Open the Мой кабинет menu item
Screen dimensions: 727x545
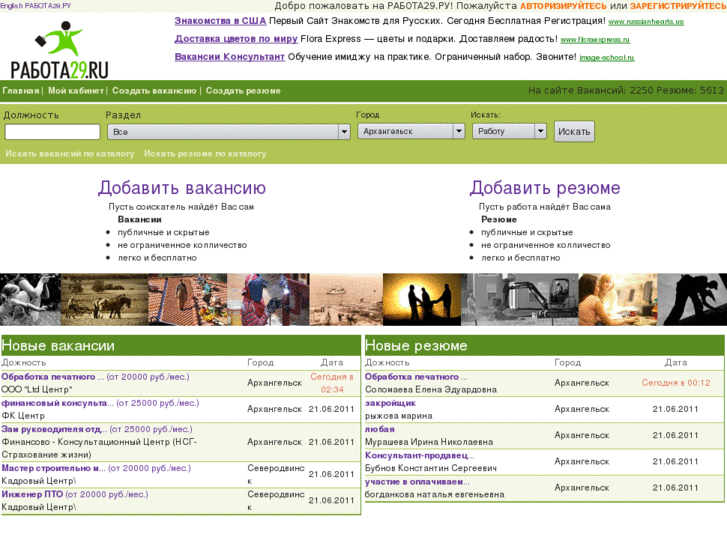click(x=76, y=90)
